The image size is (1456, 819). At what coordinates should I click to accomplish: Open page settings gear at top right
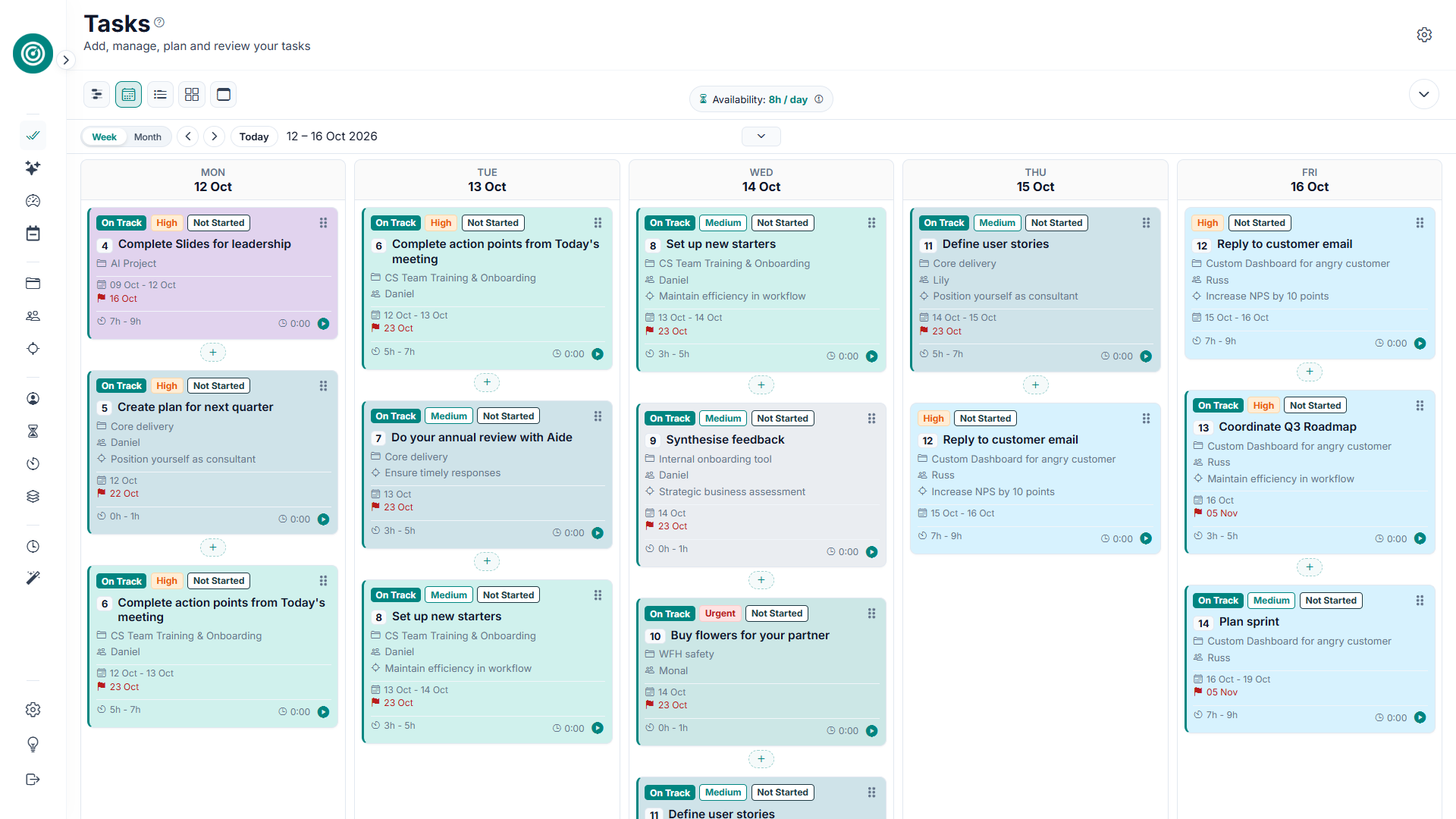[x=1424, y=35]
